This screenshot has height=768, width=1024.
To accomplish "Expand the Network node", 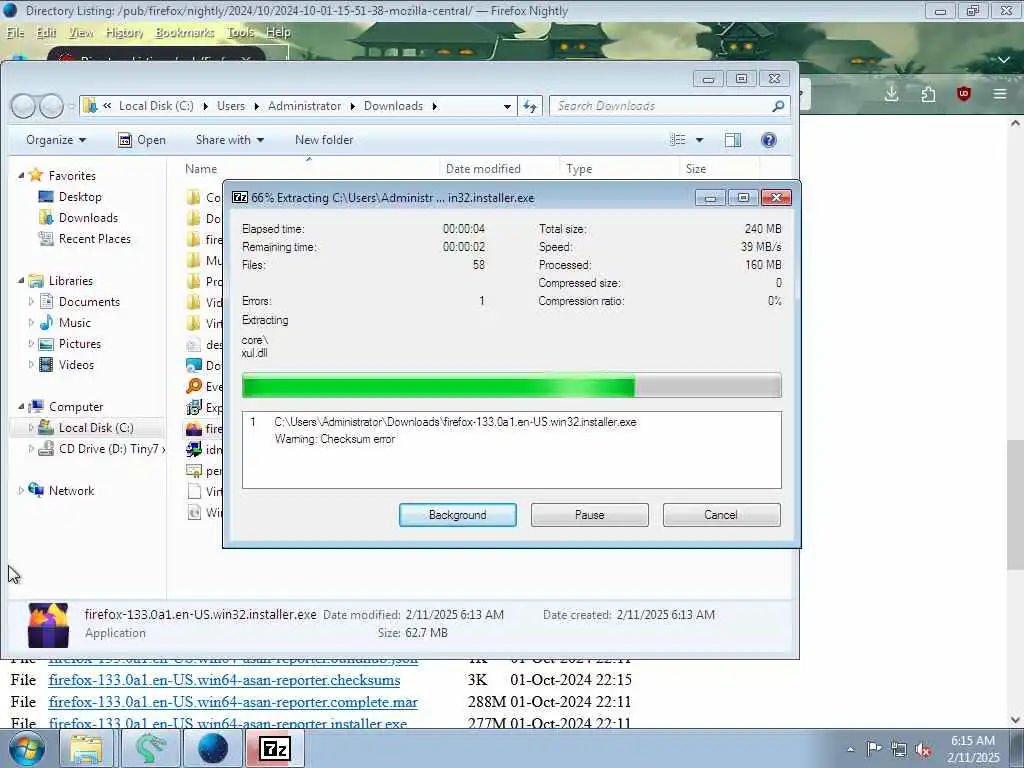I will click(21, 490).
